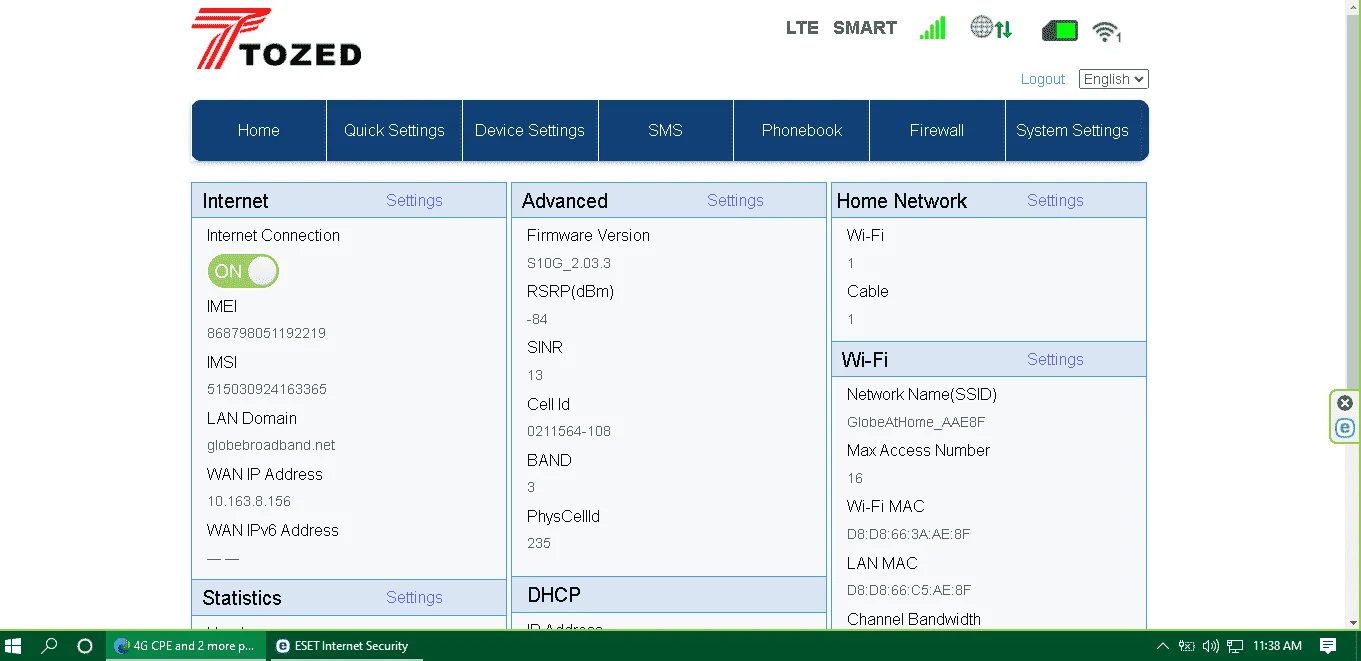The width and height of the screenshot is (1361, 661).
Task: Click the volume speaker tray icon
Action: coord(1211,646)
